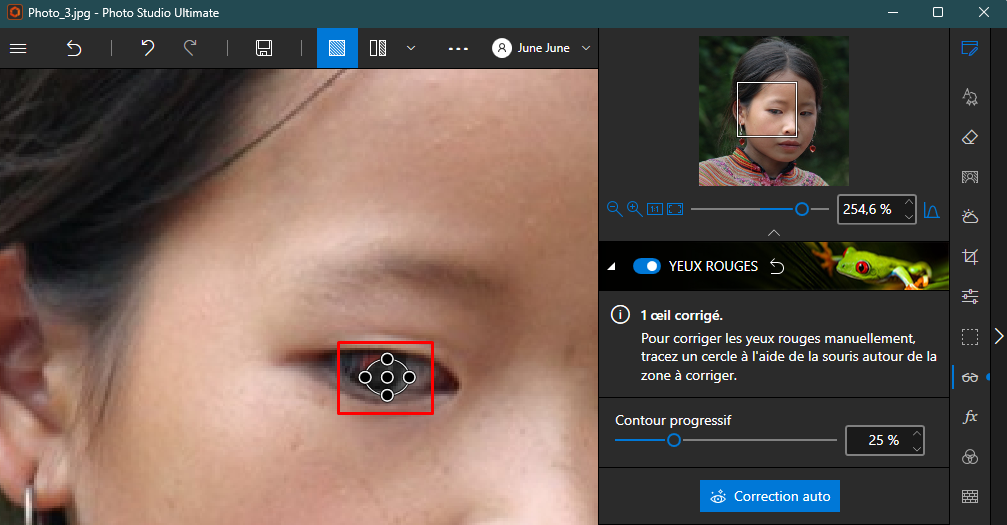Zoom out with the minus magnifier
This screenshot has width=1007, height=525.
(614, 209)
